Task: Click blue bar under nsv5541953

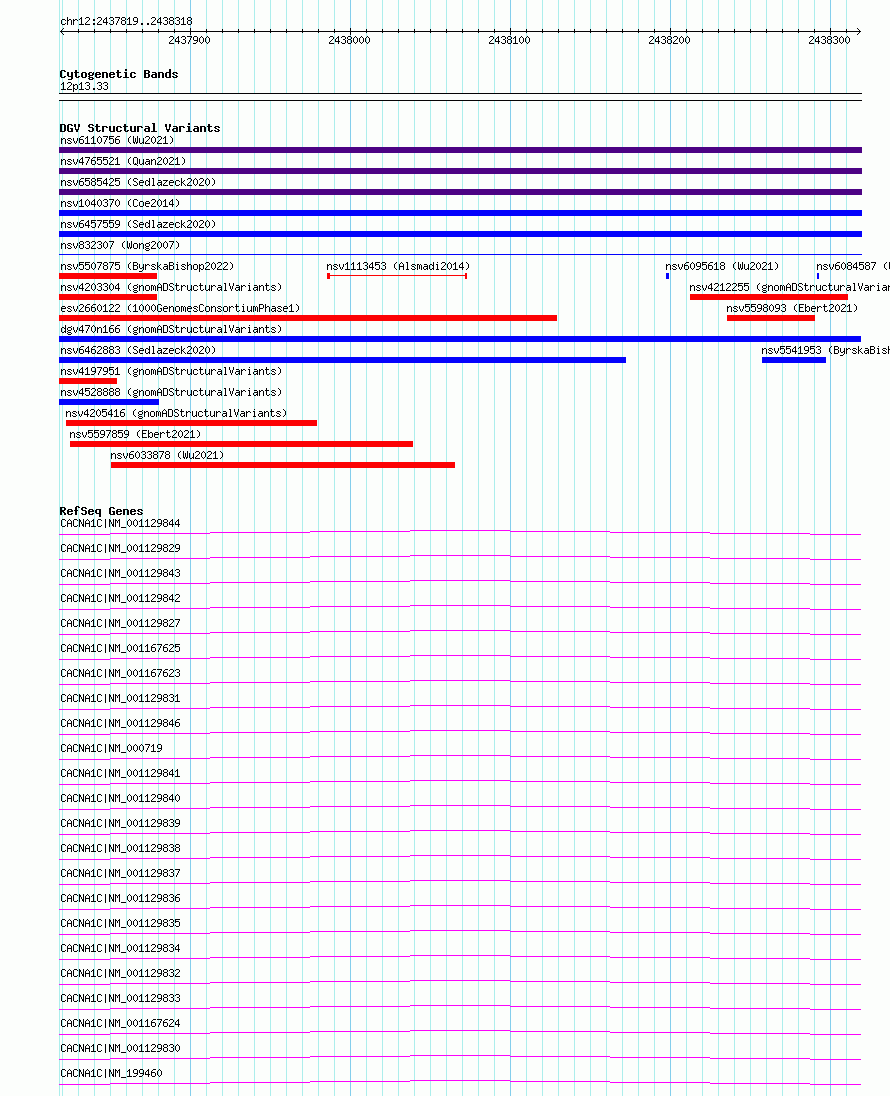Action: point(794,360)
